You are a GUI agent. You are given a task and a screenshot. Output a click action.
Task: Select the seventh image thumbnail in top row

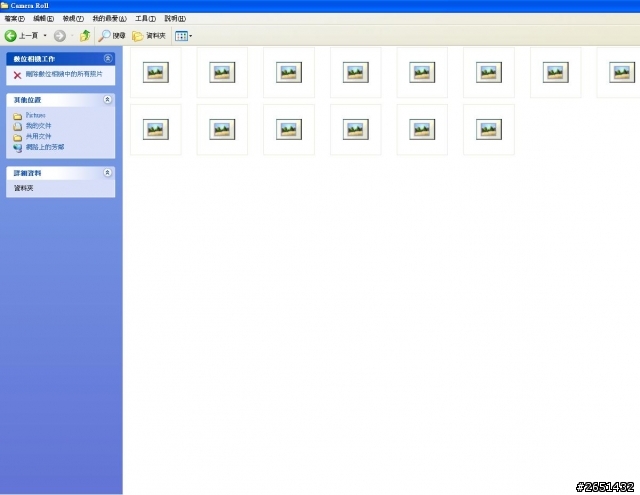556,72
